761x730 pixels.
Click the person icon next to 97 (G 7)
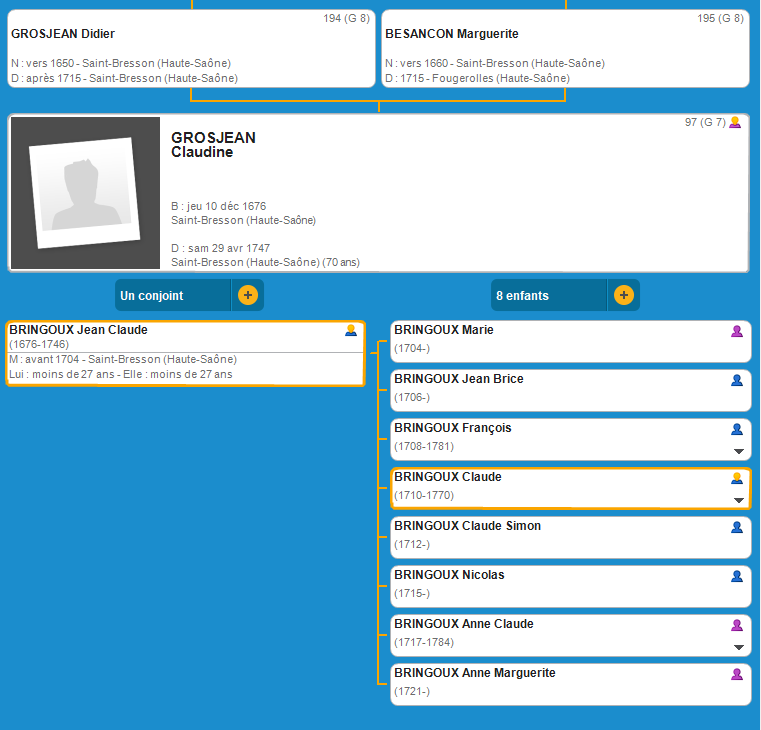[735, 122]
